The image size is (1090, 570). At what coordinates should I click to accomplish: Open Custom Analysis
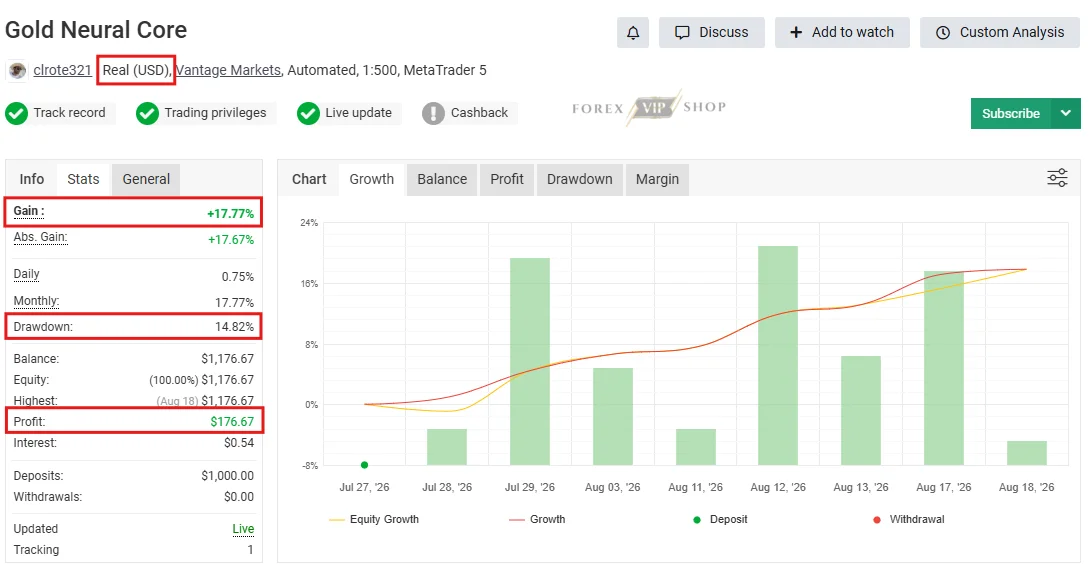[1000, 33]
